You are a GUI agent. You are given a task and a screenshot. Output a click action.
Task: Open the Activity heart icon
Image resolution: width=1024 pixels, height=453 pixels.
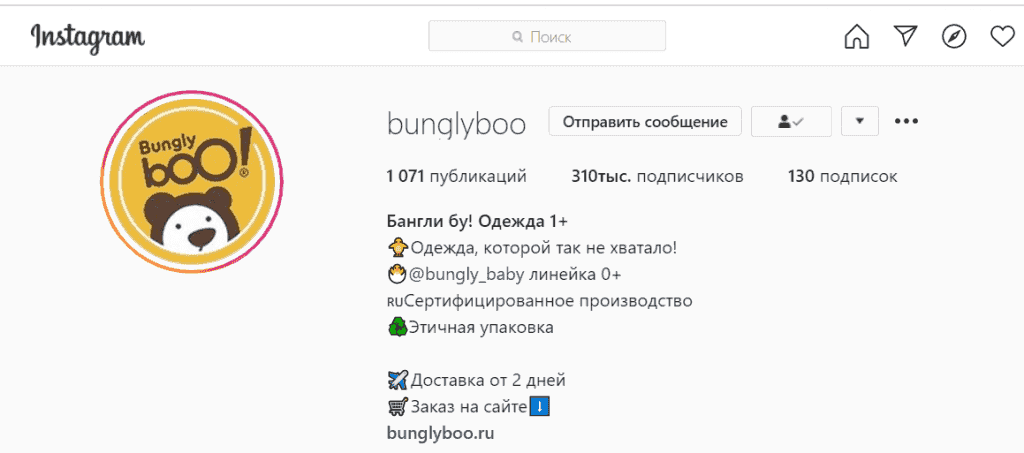pyautogui.click(x=1002, y=35)
